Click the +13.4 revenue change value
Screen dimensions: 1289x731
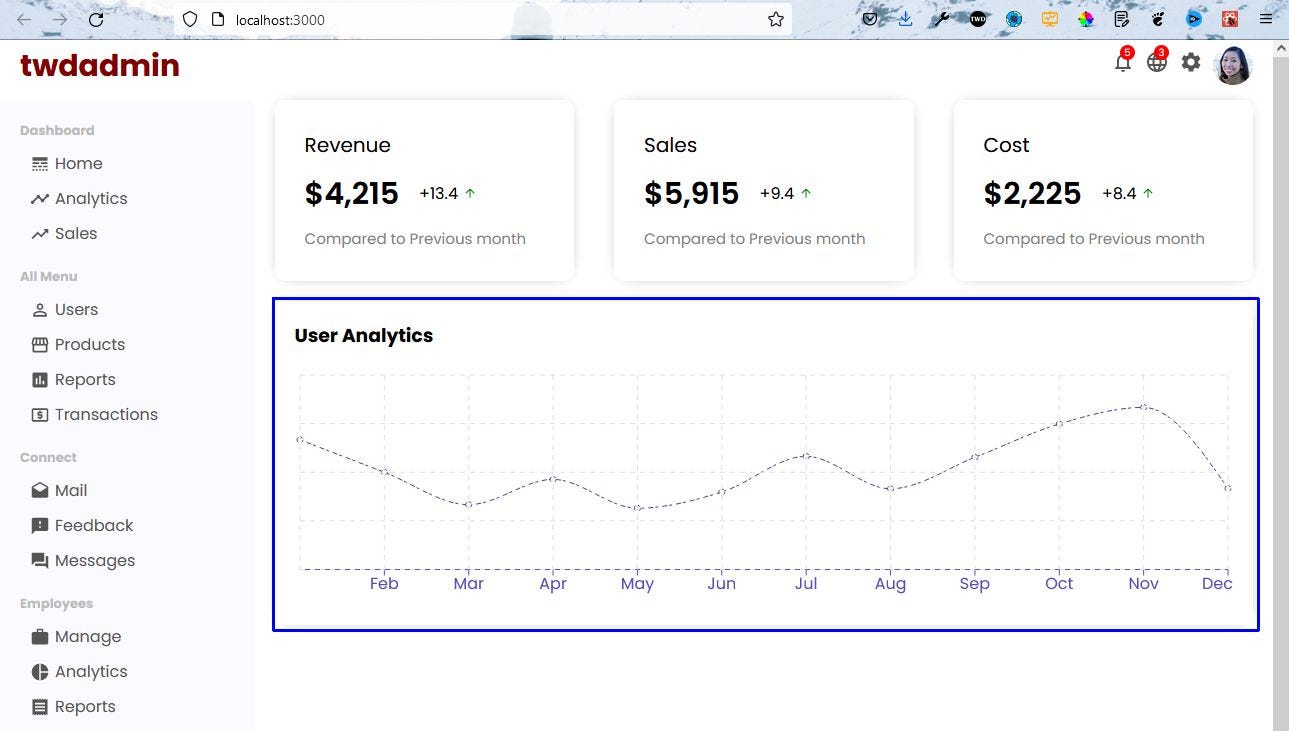click(438, 194)
